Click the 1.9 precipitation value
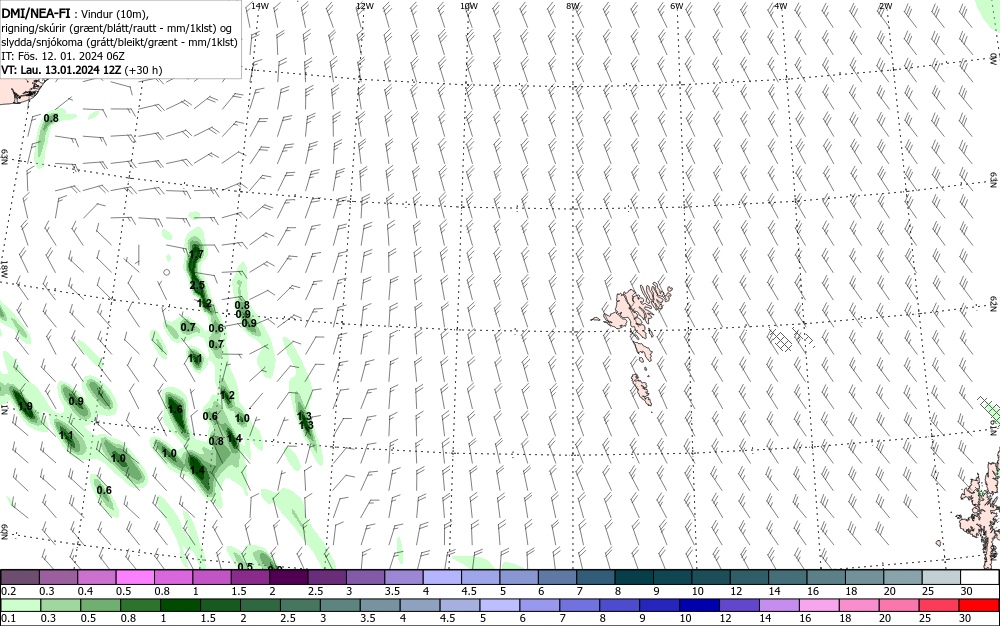The image size is (1000, 626). click(x=26, y=407)
